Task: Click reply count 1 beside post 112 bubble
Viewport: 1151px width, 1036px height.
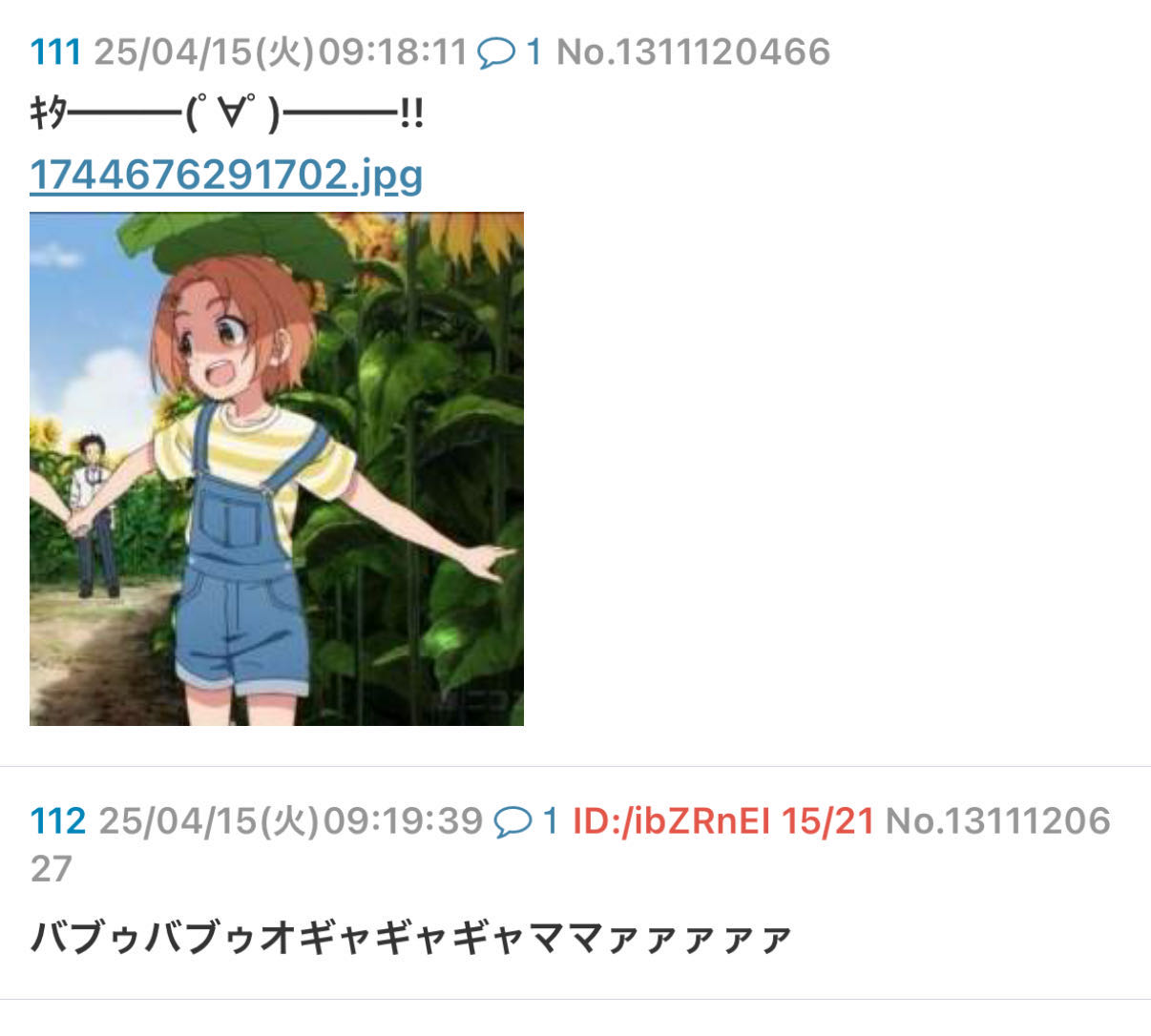Action: [x=551, y=820]
